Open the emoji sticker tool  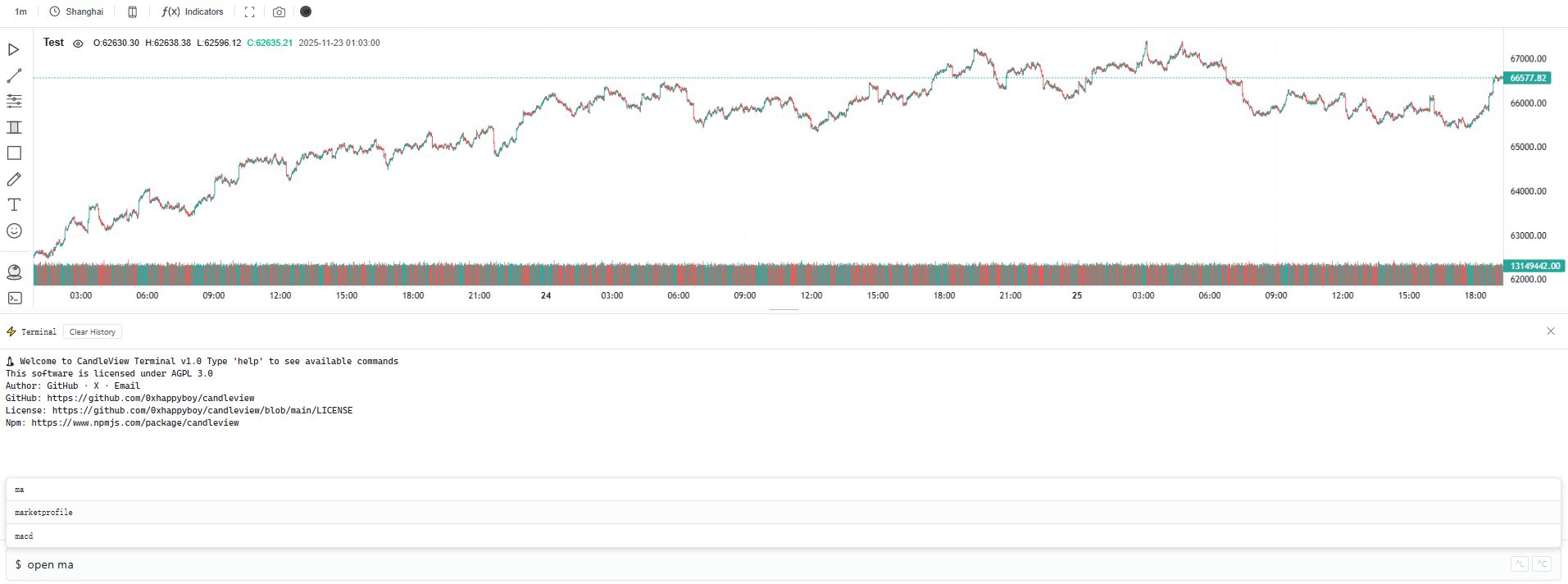tap(14, 231)
